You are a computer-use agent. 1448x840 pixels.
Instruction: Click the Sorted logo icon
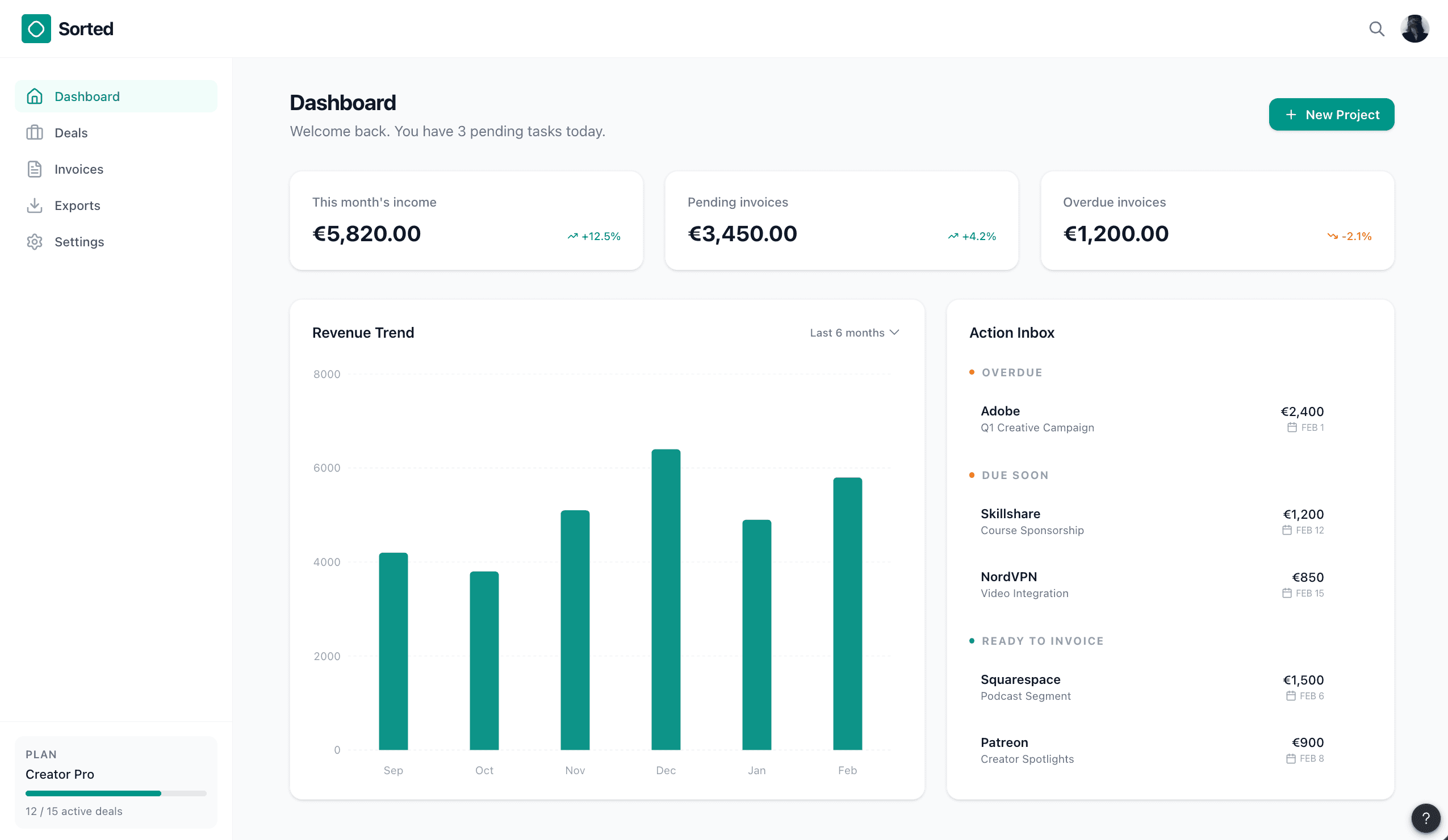coord(36,29)
